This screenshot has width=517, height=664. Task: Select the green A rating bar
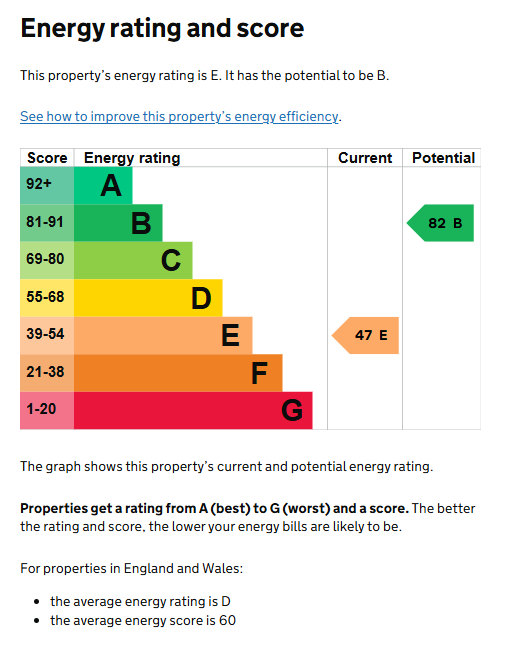[x=103, y=185]
